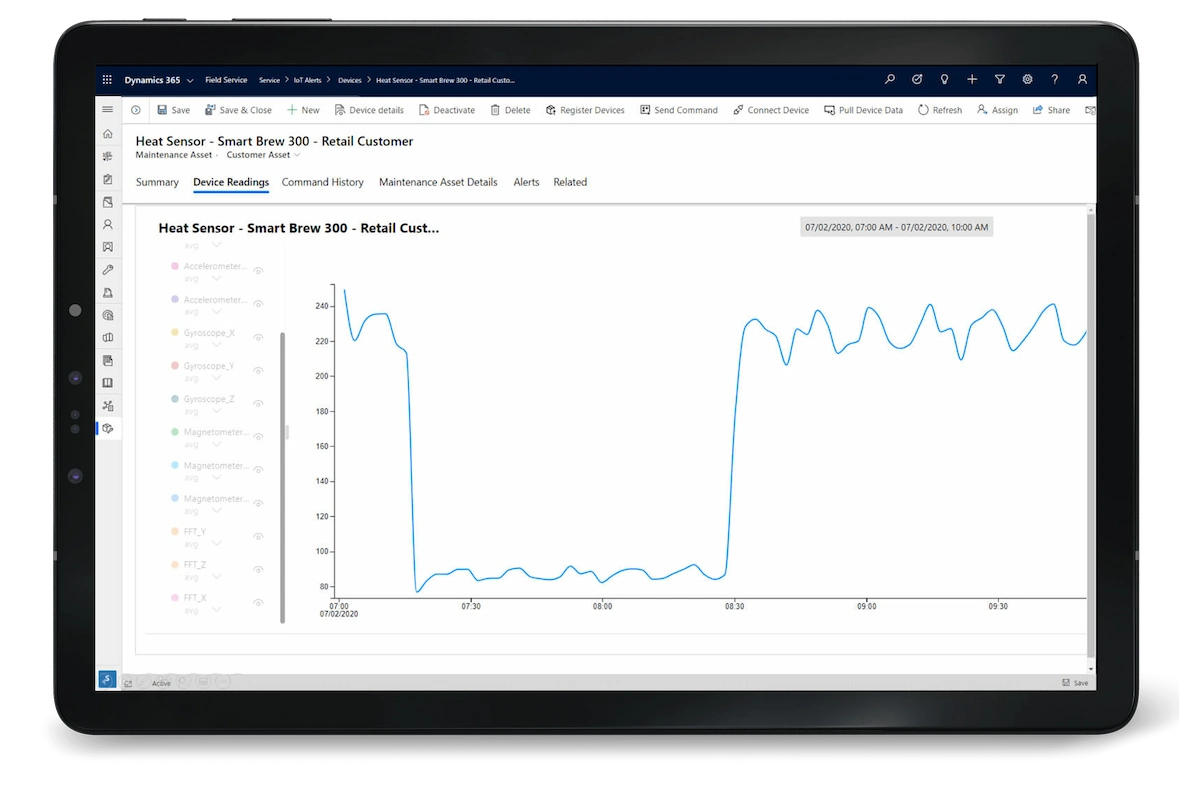Click the plus quick-create icon

[972, 80]
